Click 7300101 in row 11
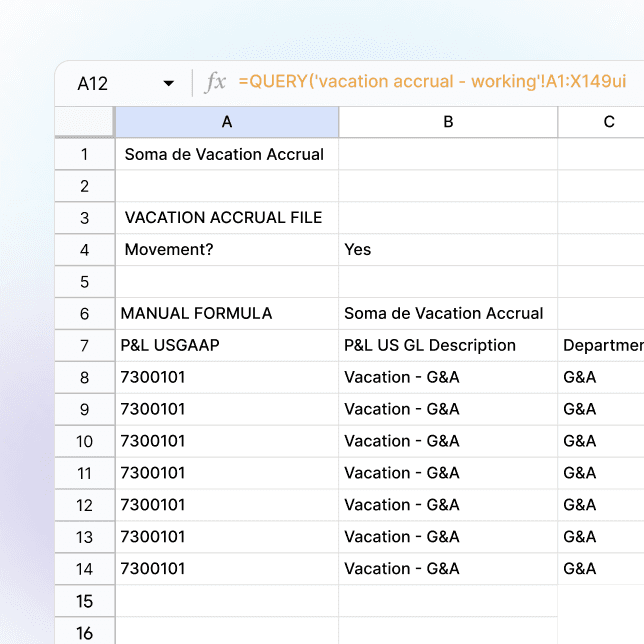The height and width of the screenshot is (644, 644). [x=227, y=473]
